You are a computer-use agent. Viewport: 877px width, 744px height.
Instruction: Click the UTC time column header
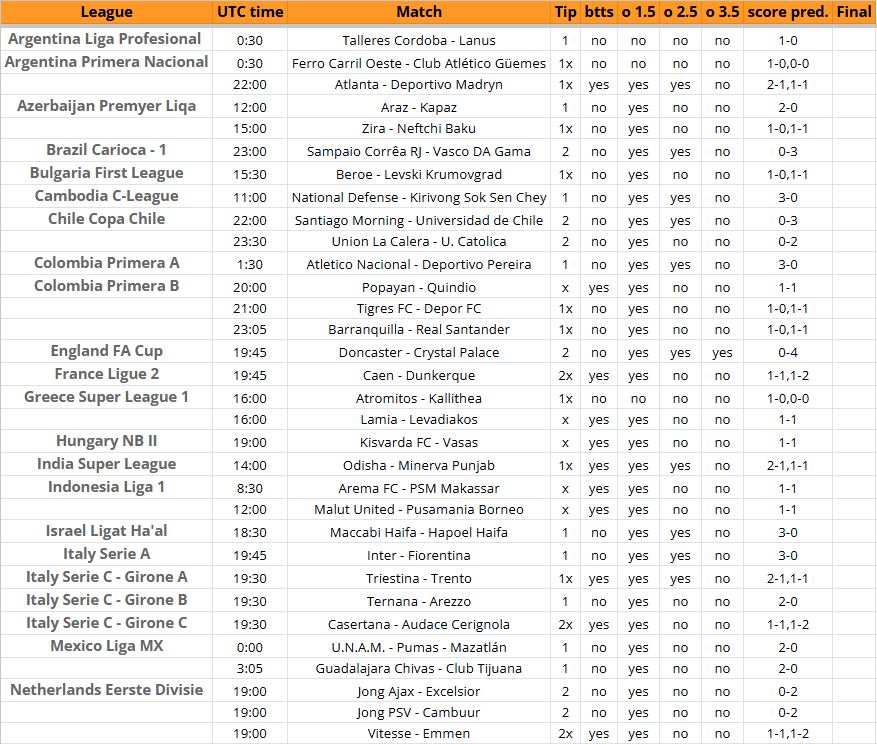[x=250, y=12]
